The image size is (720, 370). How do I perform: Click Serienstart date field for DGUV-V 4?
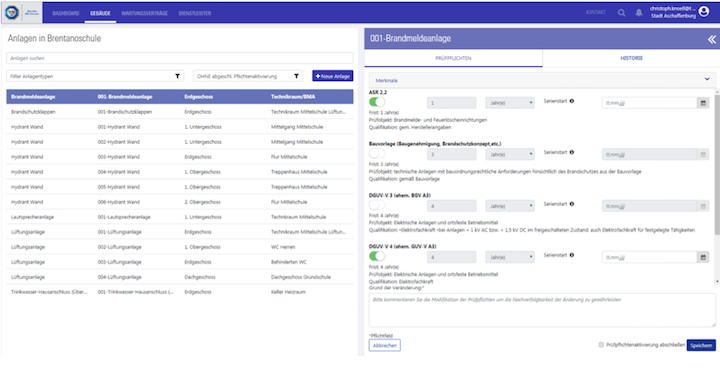(x=650, y=258)
